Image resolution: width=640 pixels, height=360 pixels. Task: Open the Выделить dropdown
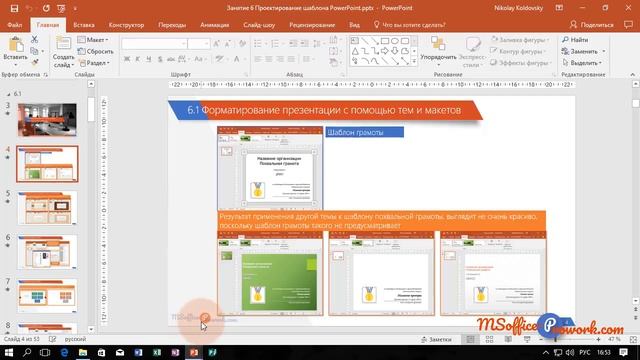[582, 63]
